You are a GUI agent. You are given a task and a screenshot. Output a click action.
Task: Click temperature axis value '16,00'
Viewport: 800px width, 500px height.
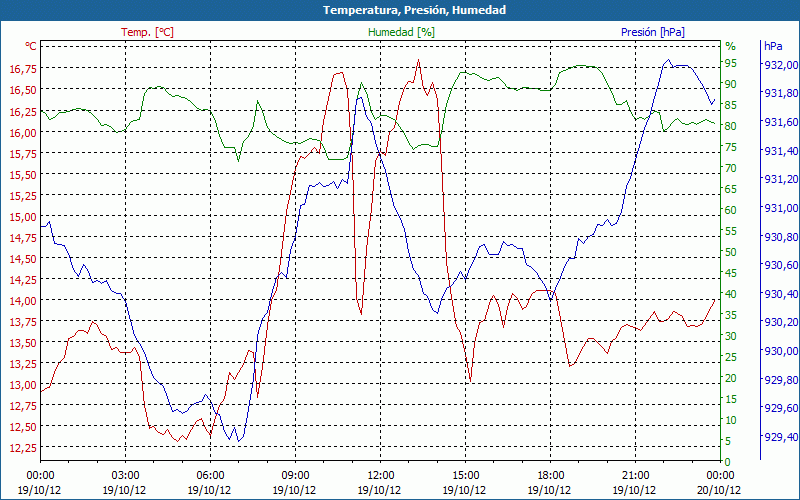(x=23, y=133)
